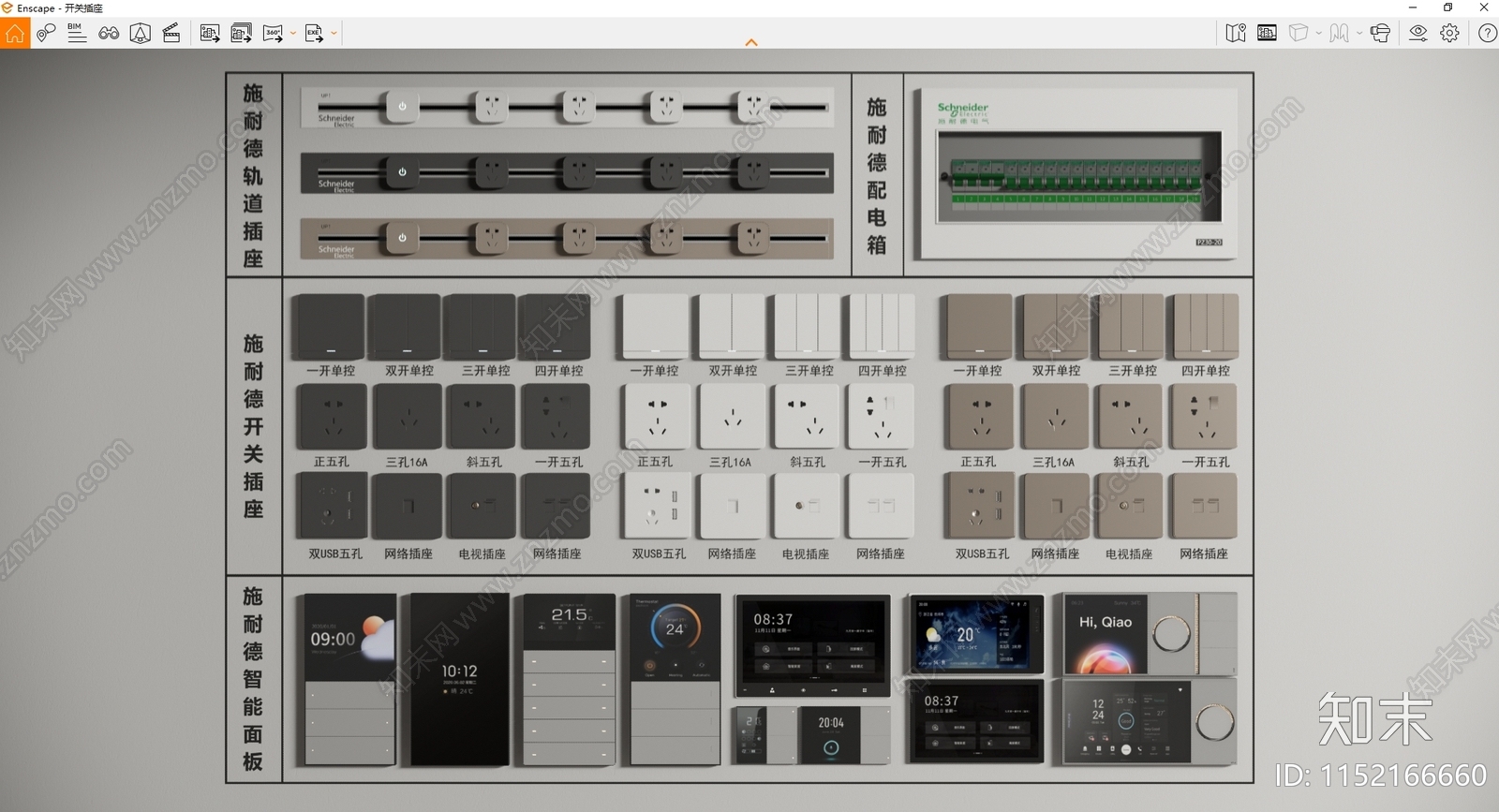Click the '施耐德开关插座' label
The height and width of the screenshot is (812, 1499).
click(253, 426)
